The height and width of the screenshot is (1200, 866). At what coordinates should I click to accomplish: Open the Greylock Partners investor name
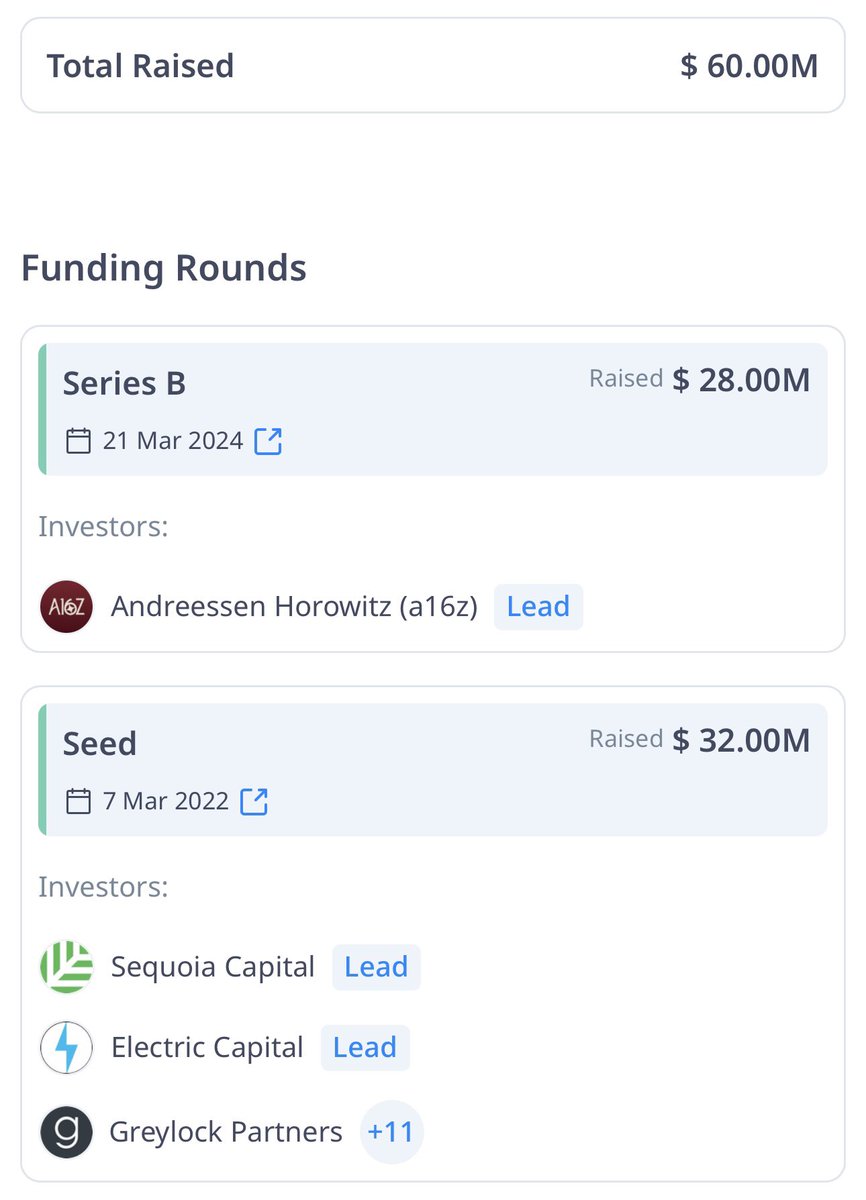pos(226,1132)
